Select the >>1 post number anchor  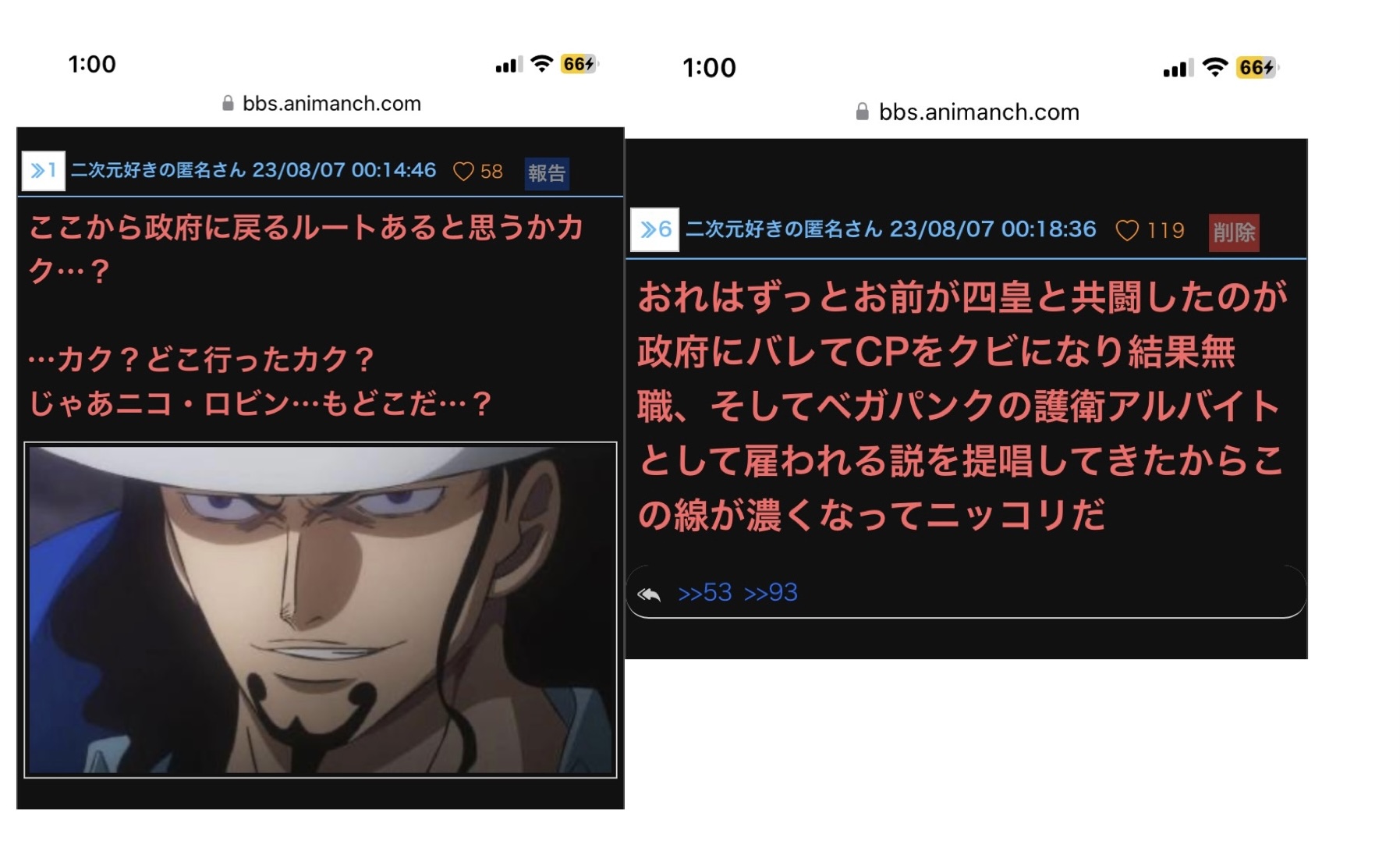[x=43, y=171]
